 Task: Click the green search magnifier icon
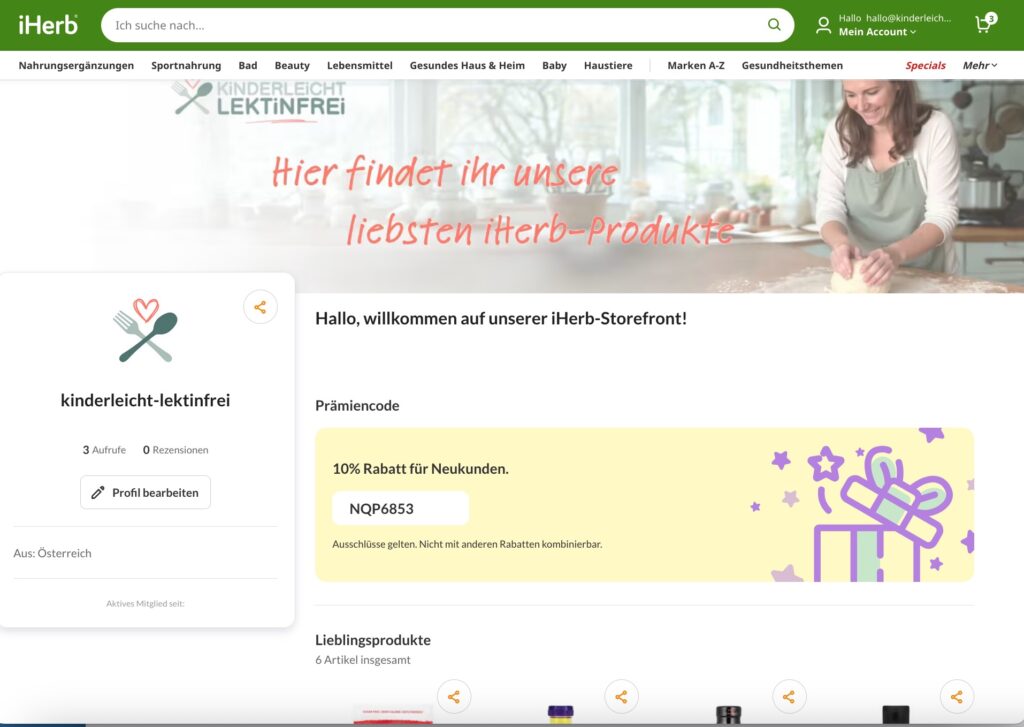pyautogui.click(x=774, y=25)
